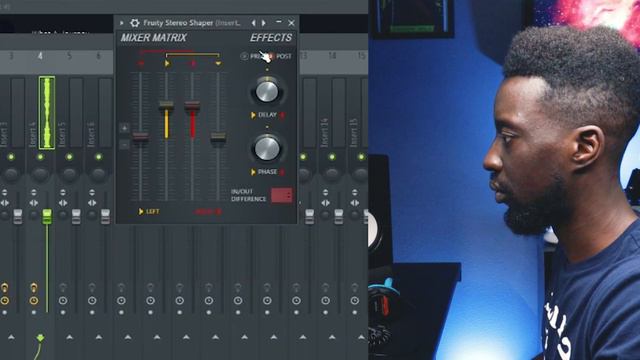Select mixer track number 5

(x=69, y=56)
